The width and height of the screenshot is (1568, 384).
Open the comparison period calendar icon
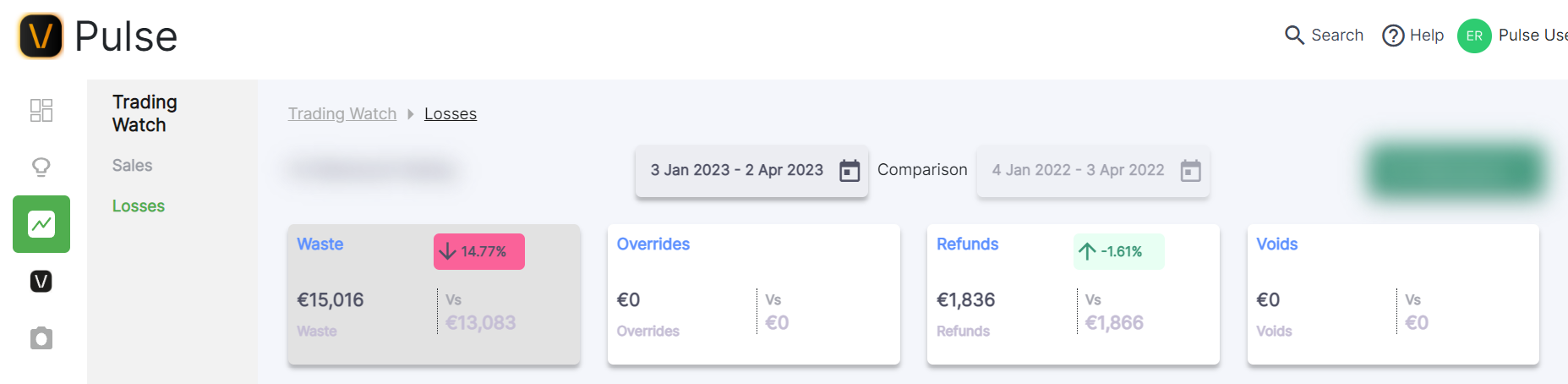pos(1190,171)
